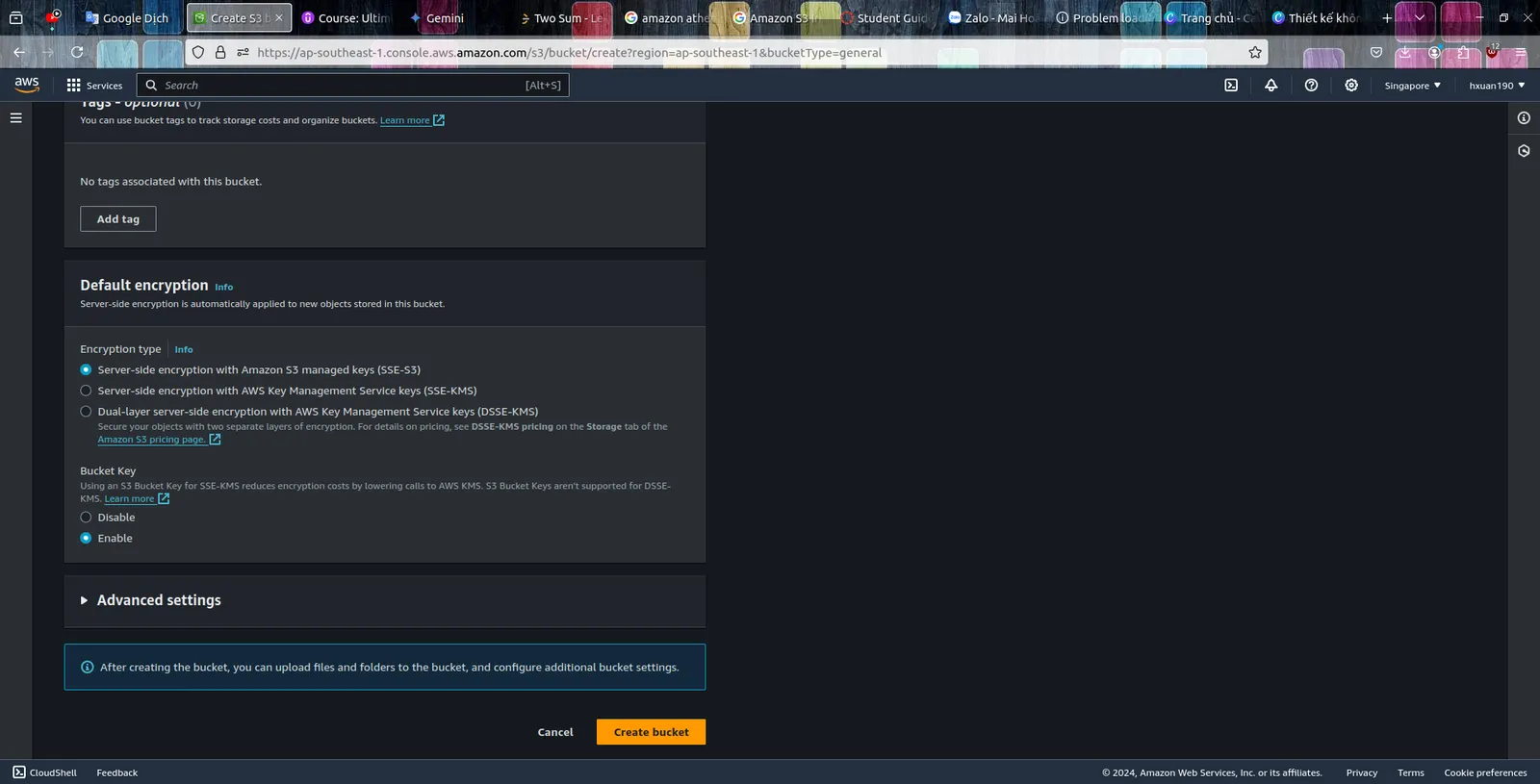The width and height of the screenshot is (1540, 784).
Task: Cancel bucket creation
Action: tap(555, 732)
